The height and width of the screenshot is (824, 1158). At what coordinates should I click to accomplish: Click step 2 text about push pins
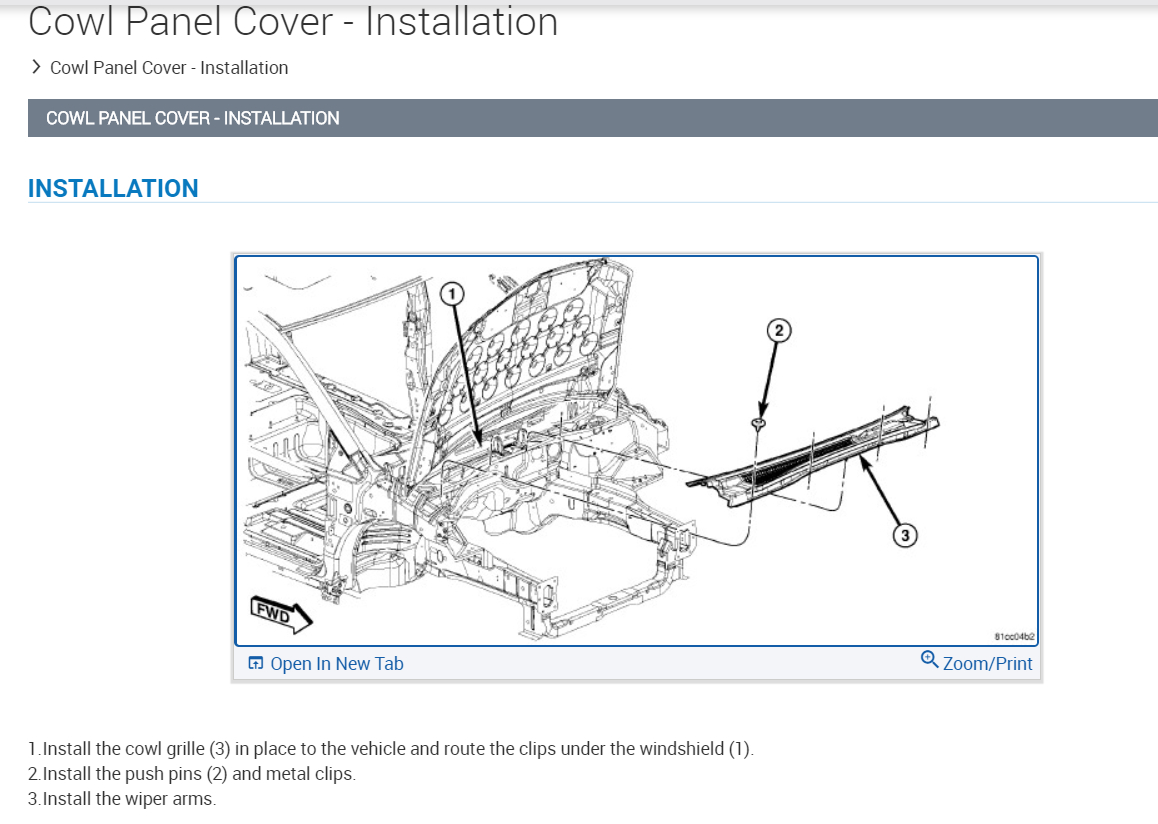click(x=192, y=774)
